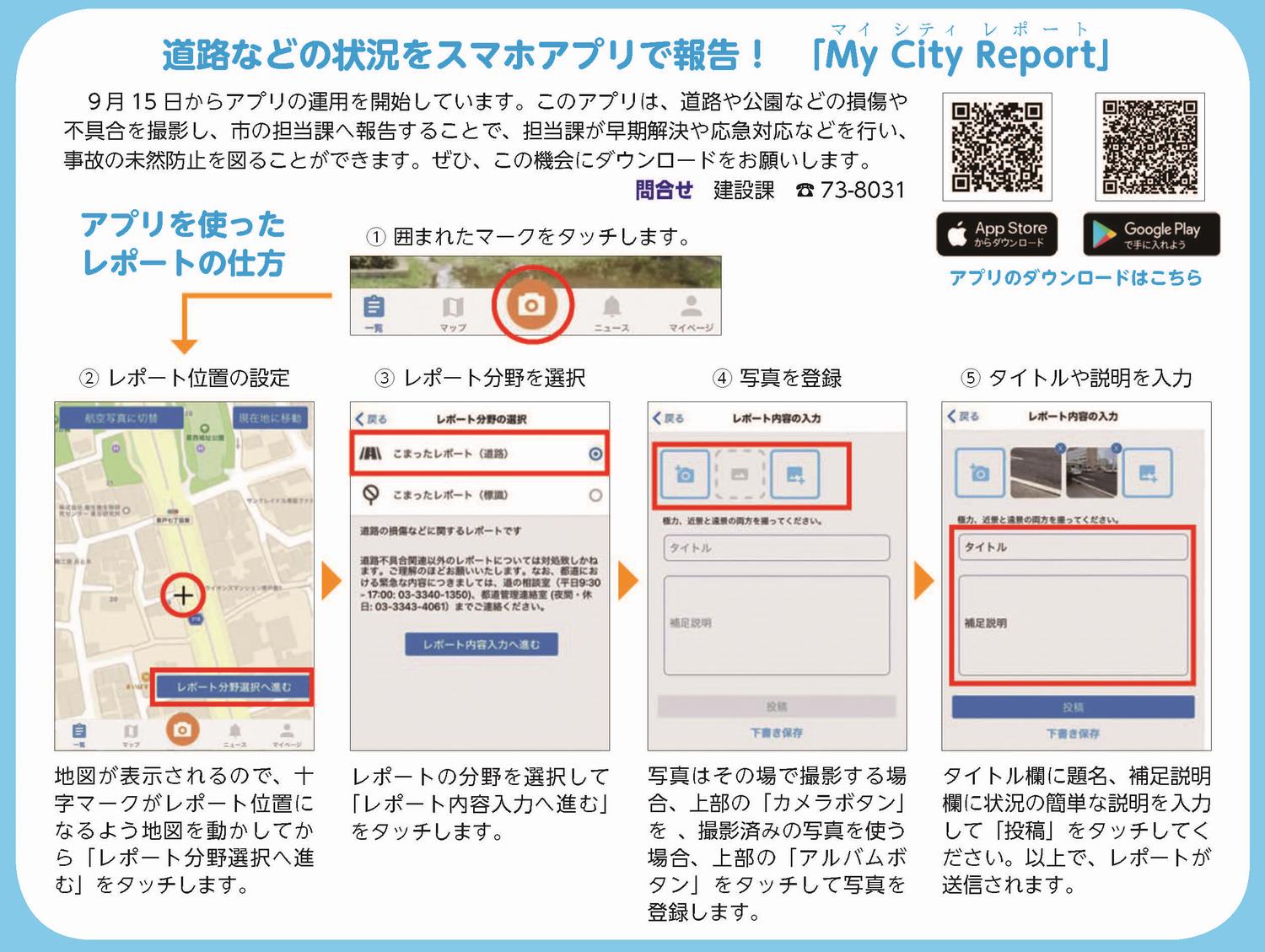The width and height of the screenshot is (1265, 952).
Task: Go back with 戻る in step ④ 写真を登録 screen
Action: click(668, 418)
